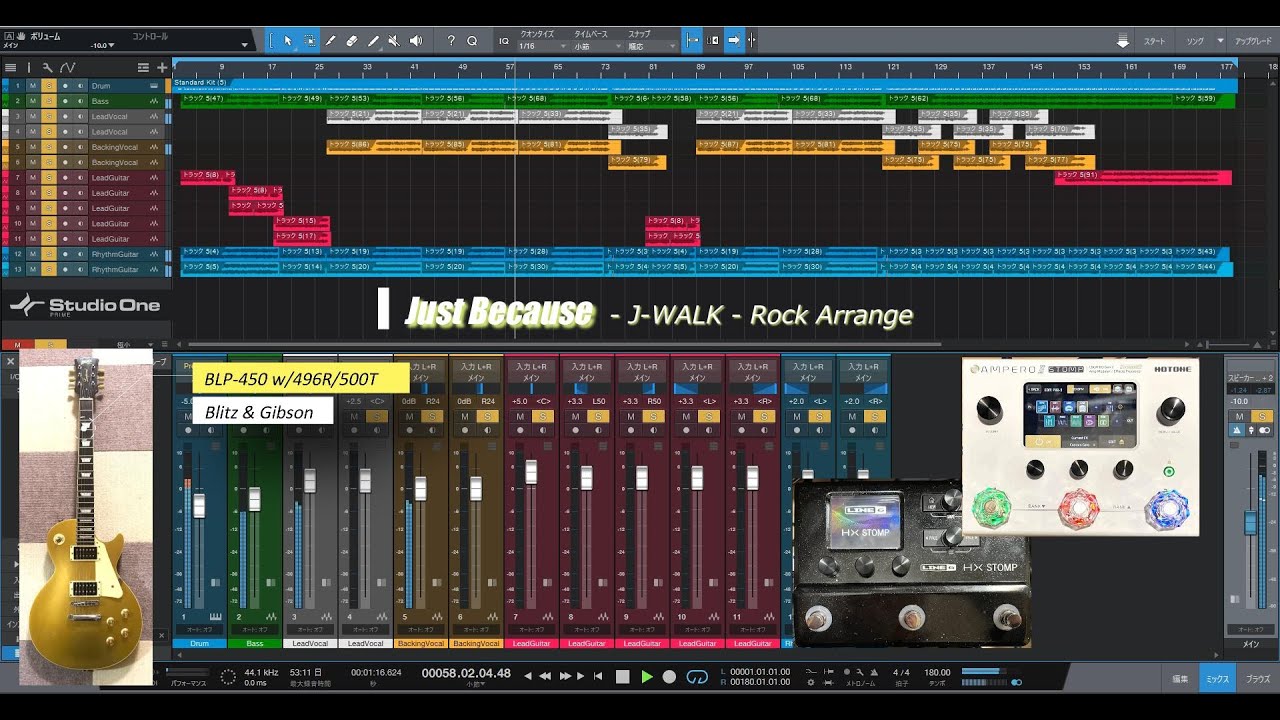Open time display format dropdown in transport
Viewport: 1280px width, 720px height.
pyautogui.click(x=476, y=685)
